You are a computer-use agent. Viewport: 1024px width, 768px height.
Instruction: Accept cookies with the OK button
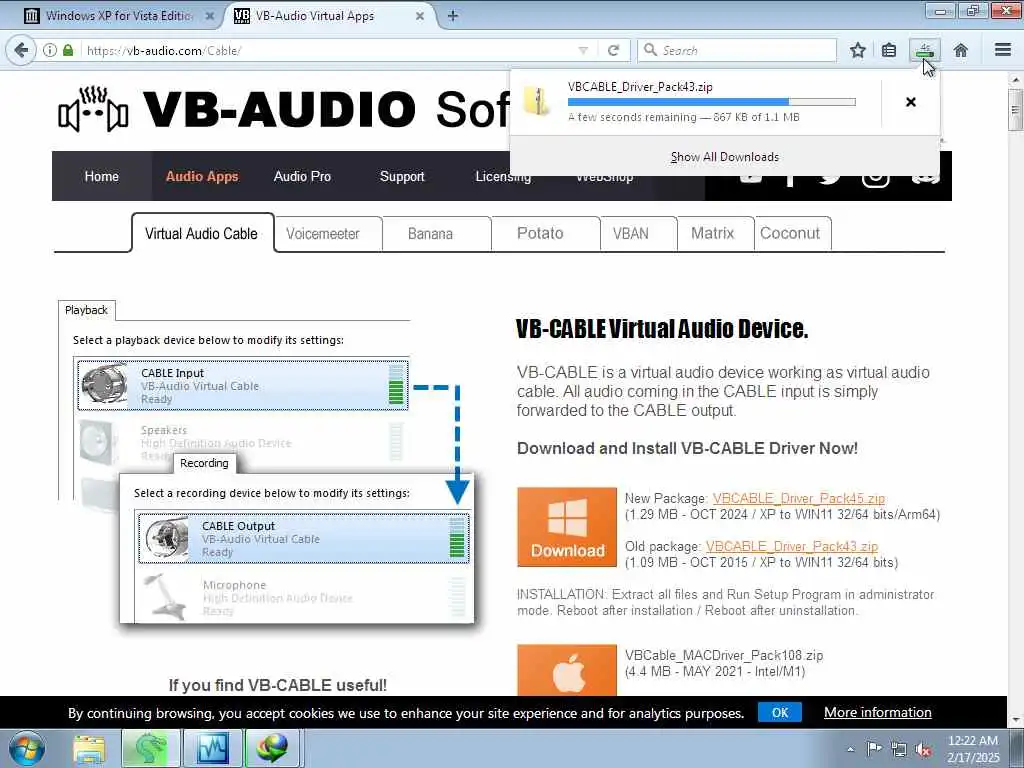tap(780, 712)
